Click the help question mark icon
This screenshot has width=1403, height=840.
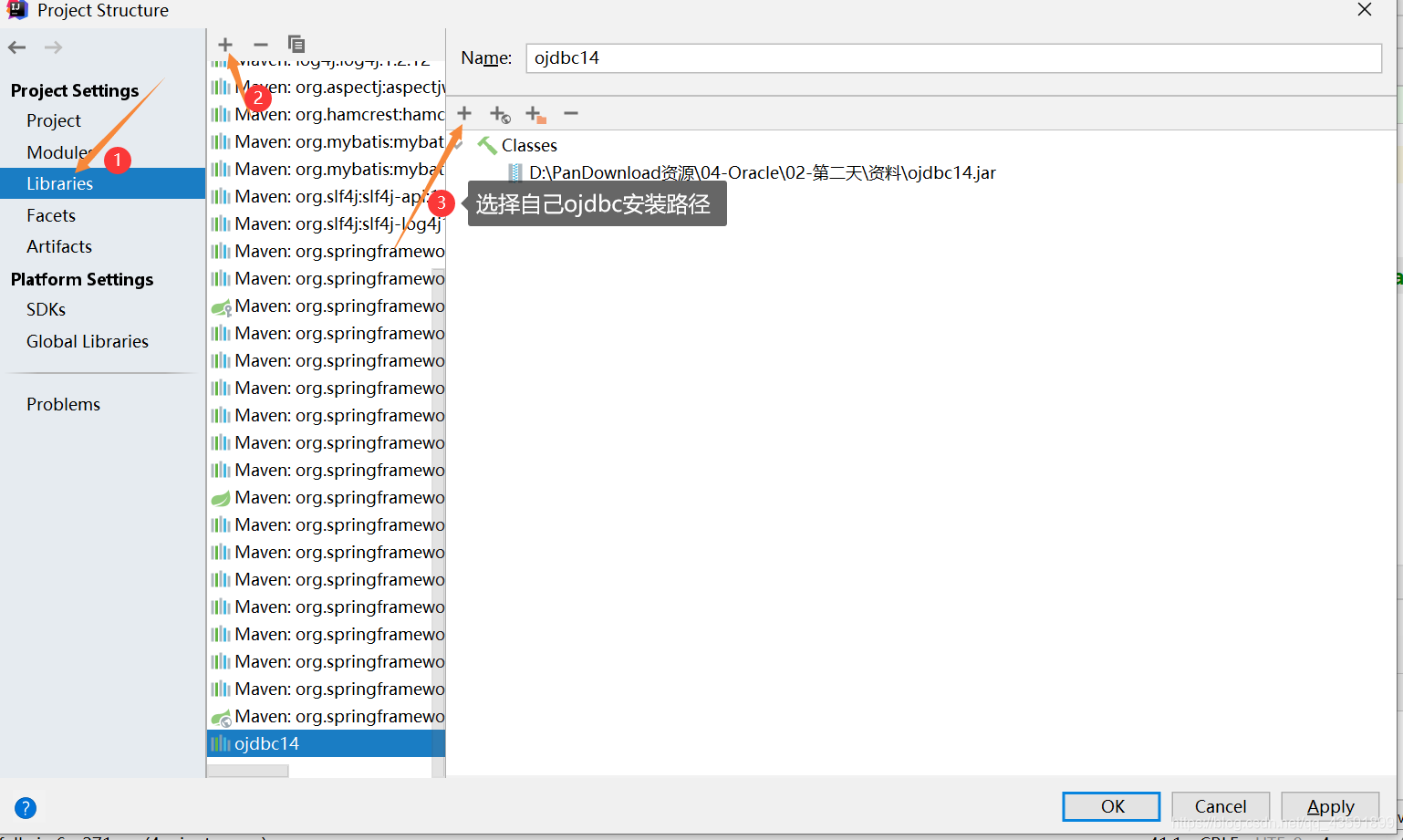(26, 808)
